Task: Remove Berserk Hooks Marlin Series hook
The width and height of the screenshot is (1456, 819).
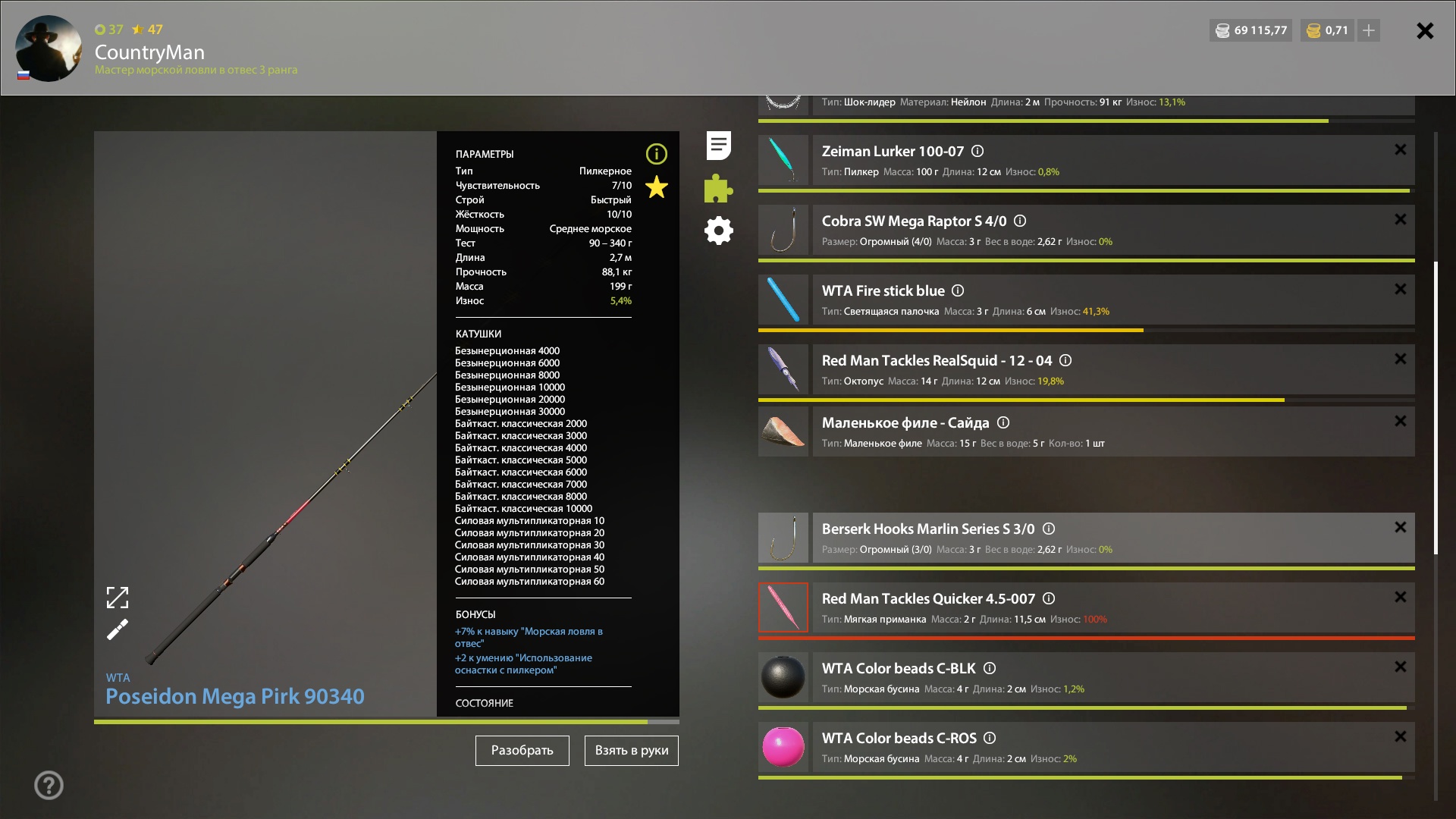Action: [1400, 527]
